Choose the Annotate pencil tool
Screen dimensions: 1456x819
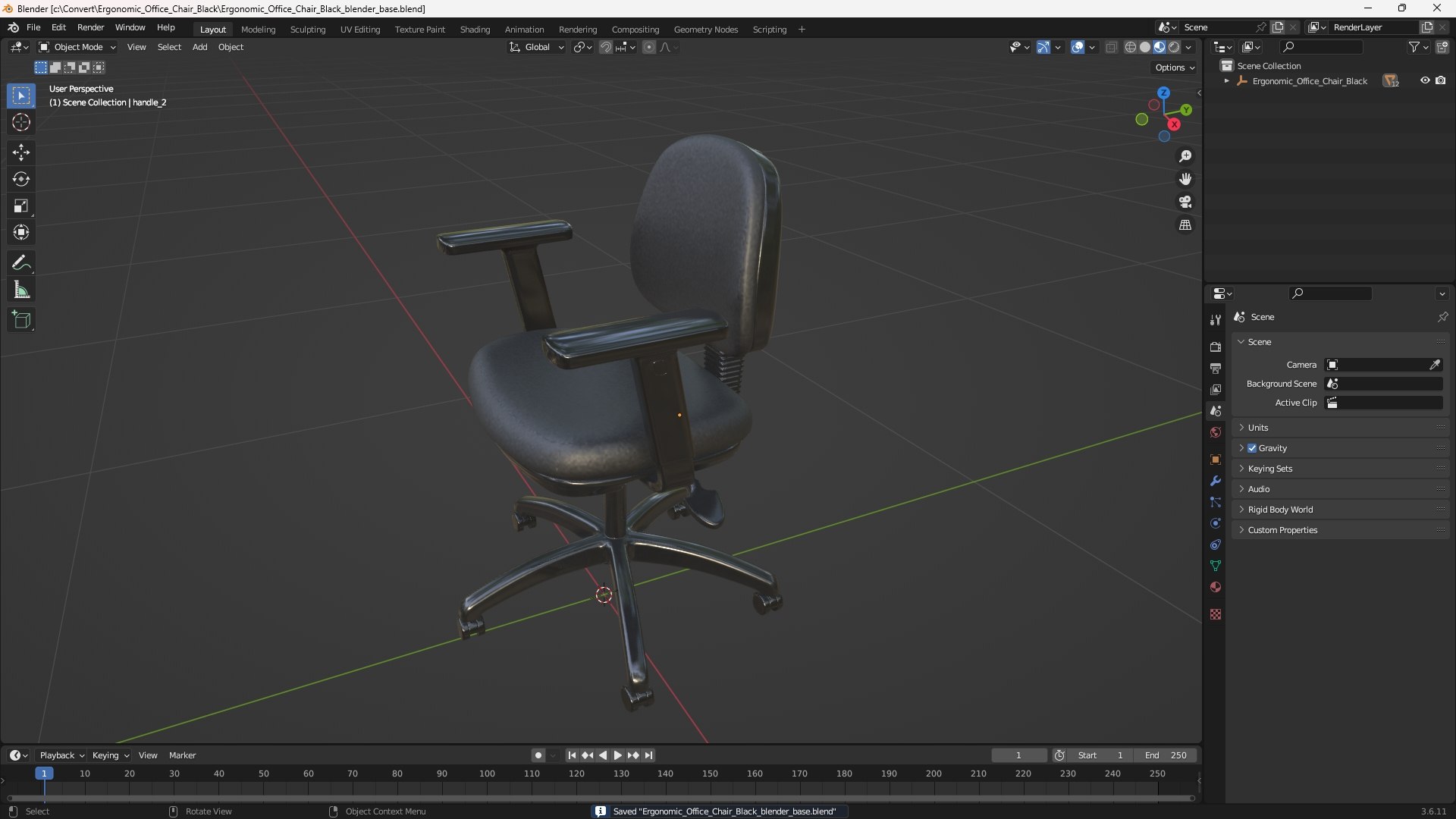point(21,263)
